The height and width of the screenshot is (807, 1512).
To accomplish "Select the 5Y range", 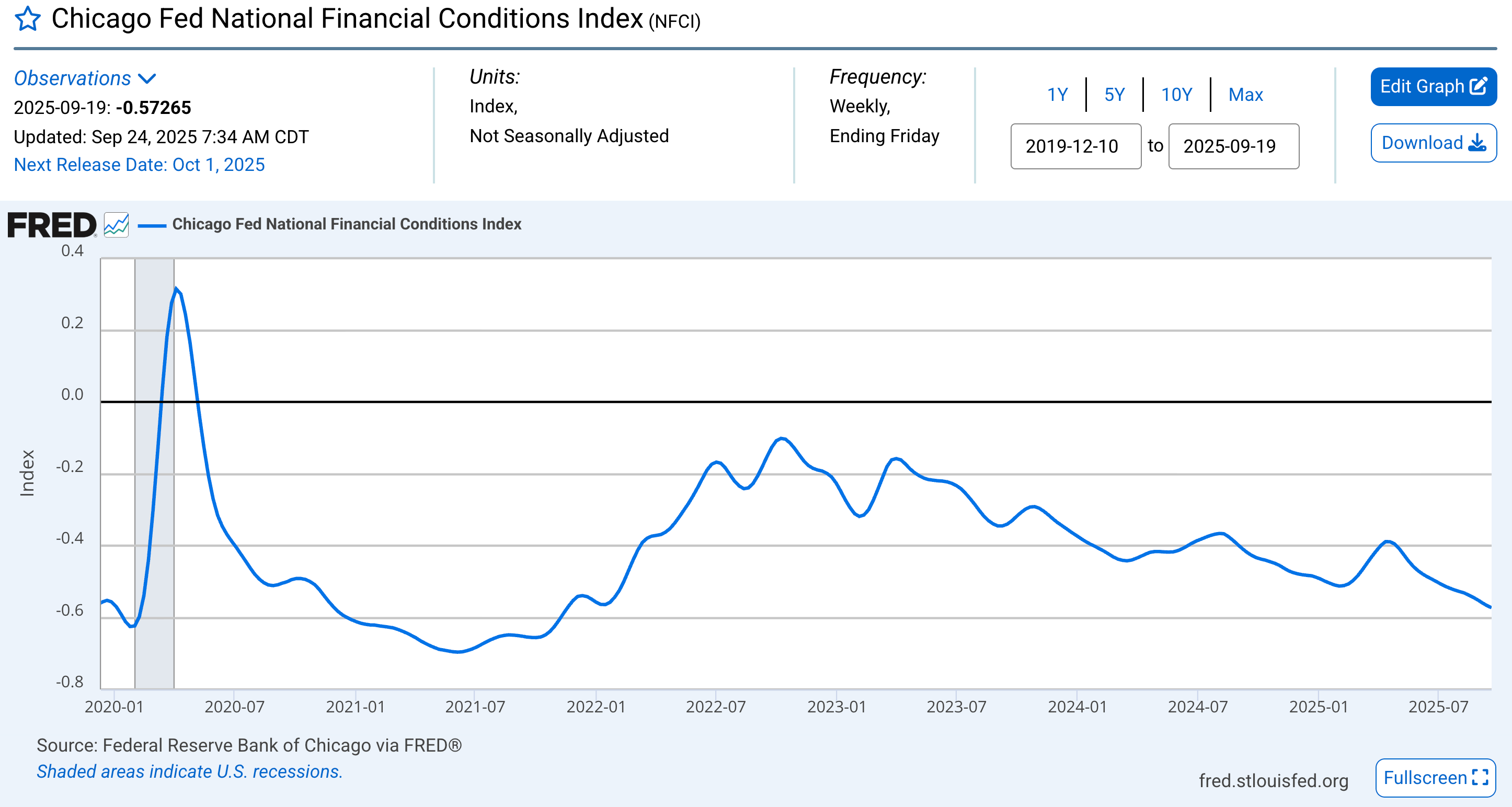I will point(1114,95).
